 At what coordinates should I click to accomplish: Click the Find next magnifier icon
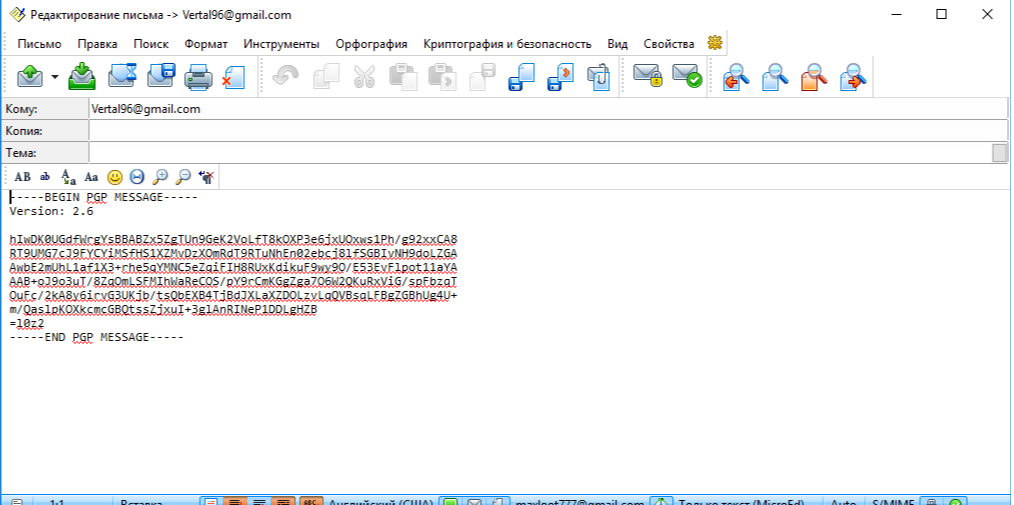[x=853, y=76]
